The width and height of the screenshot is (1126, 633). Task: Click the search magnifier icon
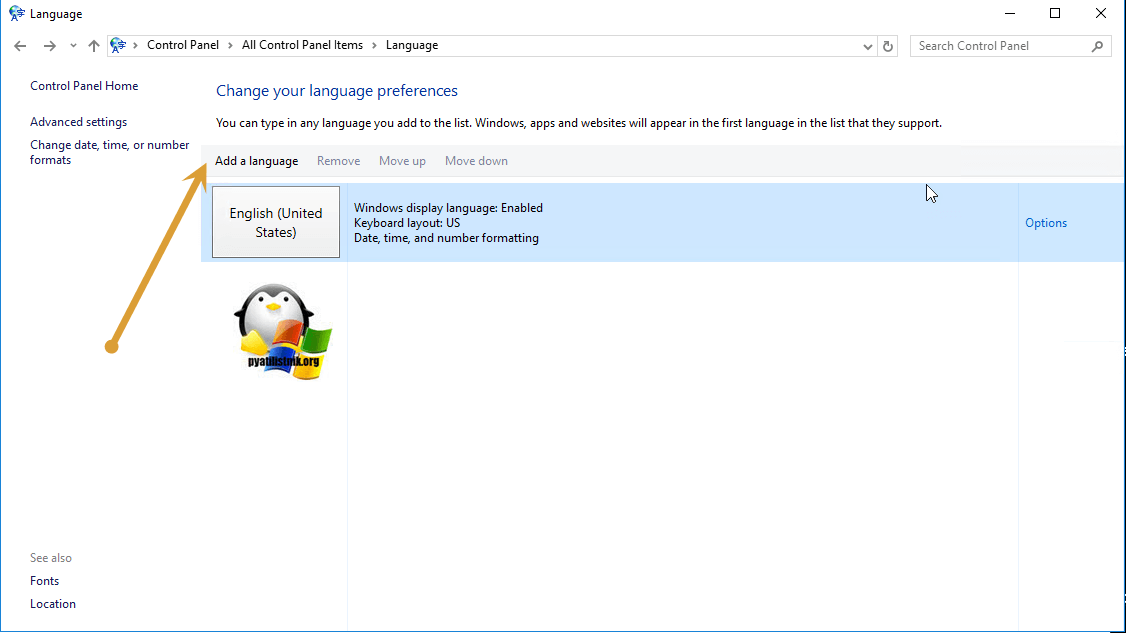click(1097, 46)
